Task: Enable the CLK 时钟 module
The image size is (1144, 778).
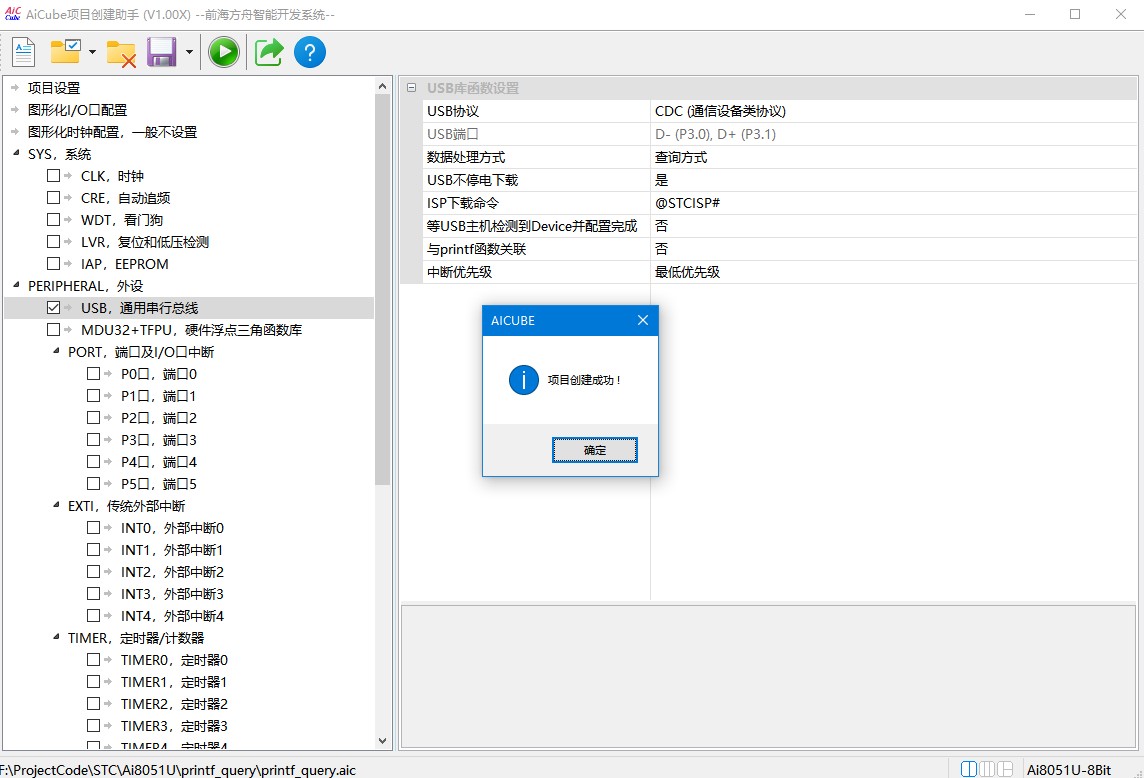Action: pyautogui.click(x=55, y=175)
